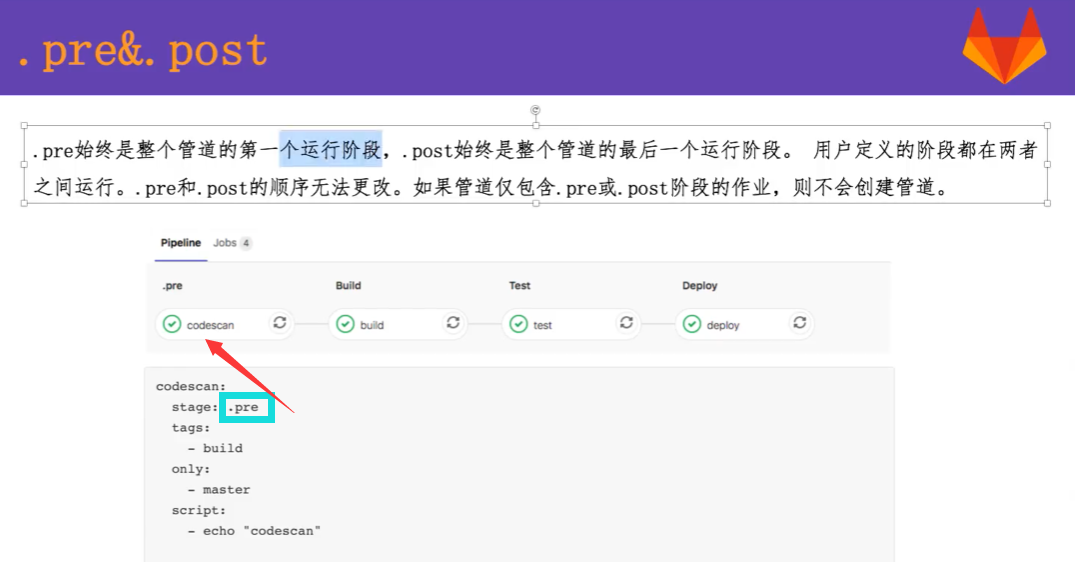Viewport: 1075px width, 562px height.
Task: Click the code line 'only:'
Action: point(191,469)
